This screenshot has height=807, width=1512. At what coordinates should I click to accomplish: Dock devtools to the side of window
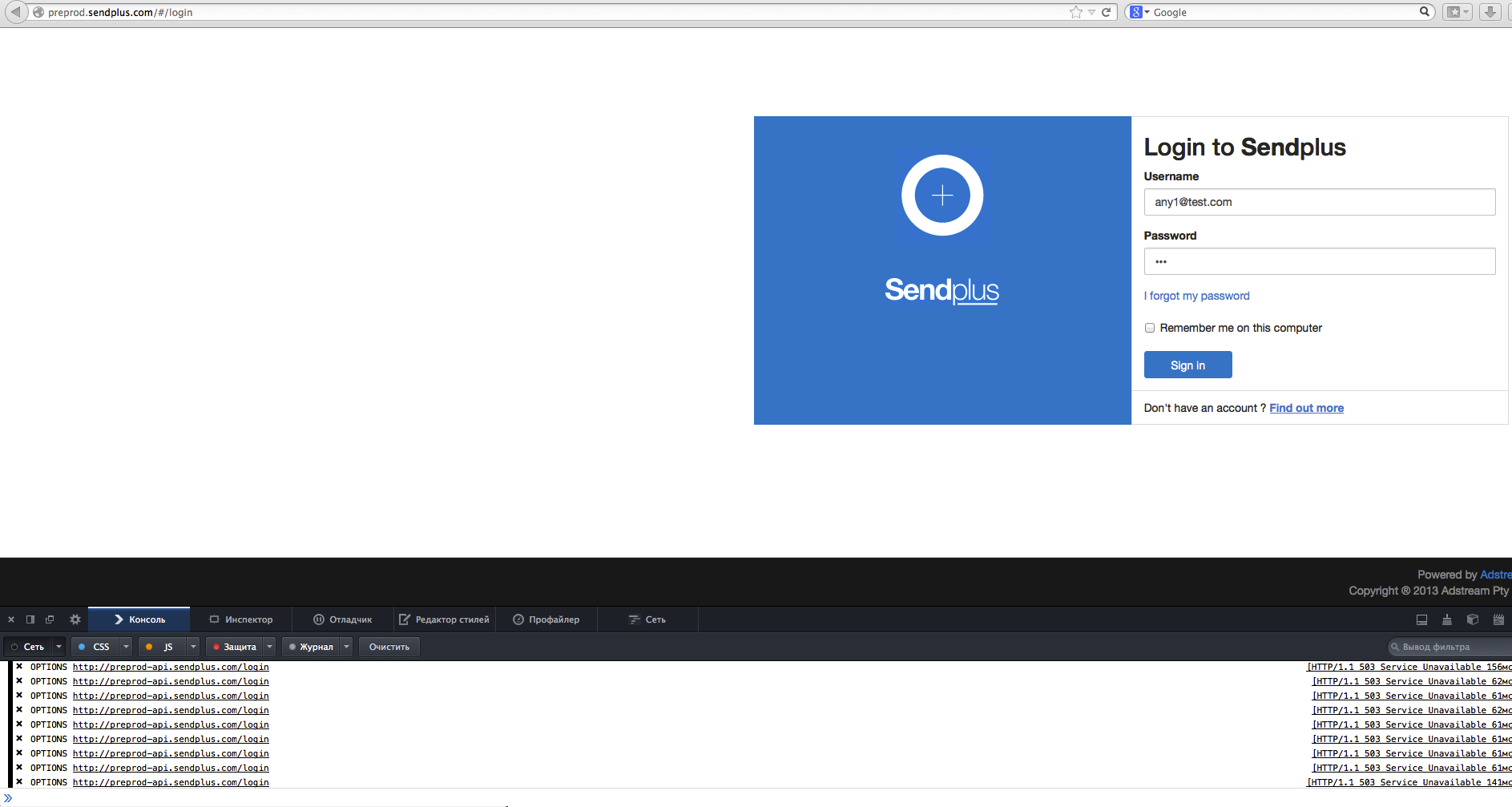click(30, 619)
